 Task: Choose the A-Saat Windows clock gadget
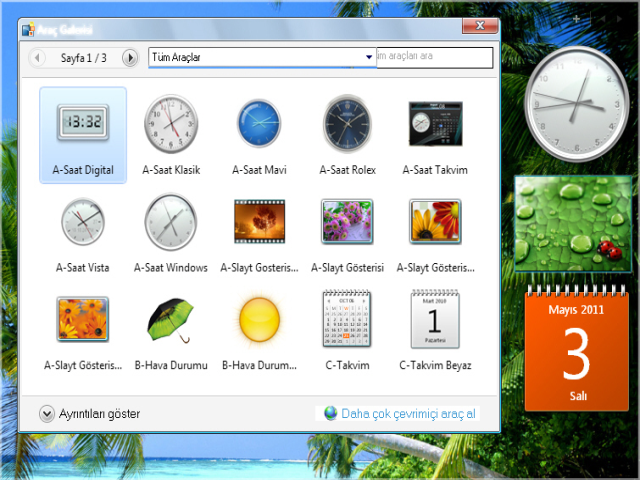click(x=171, y=233)
